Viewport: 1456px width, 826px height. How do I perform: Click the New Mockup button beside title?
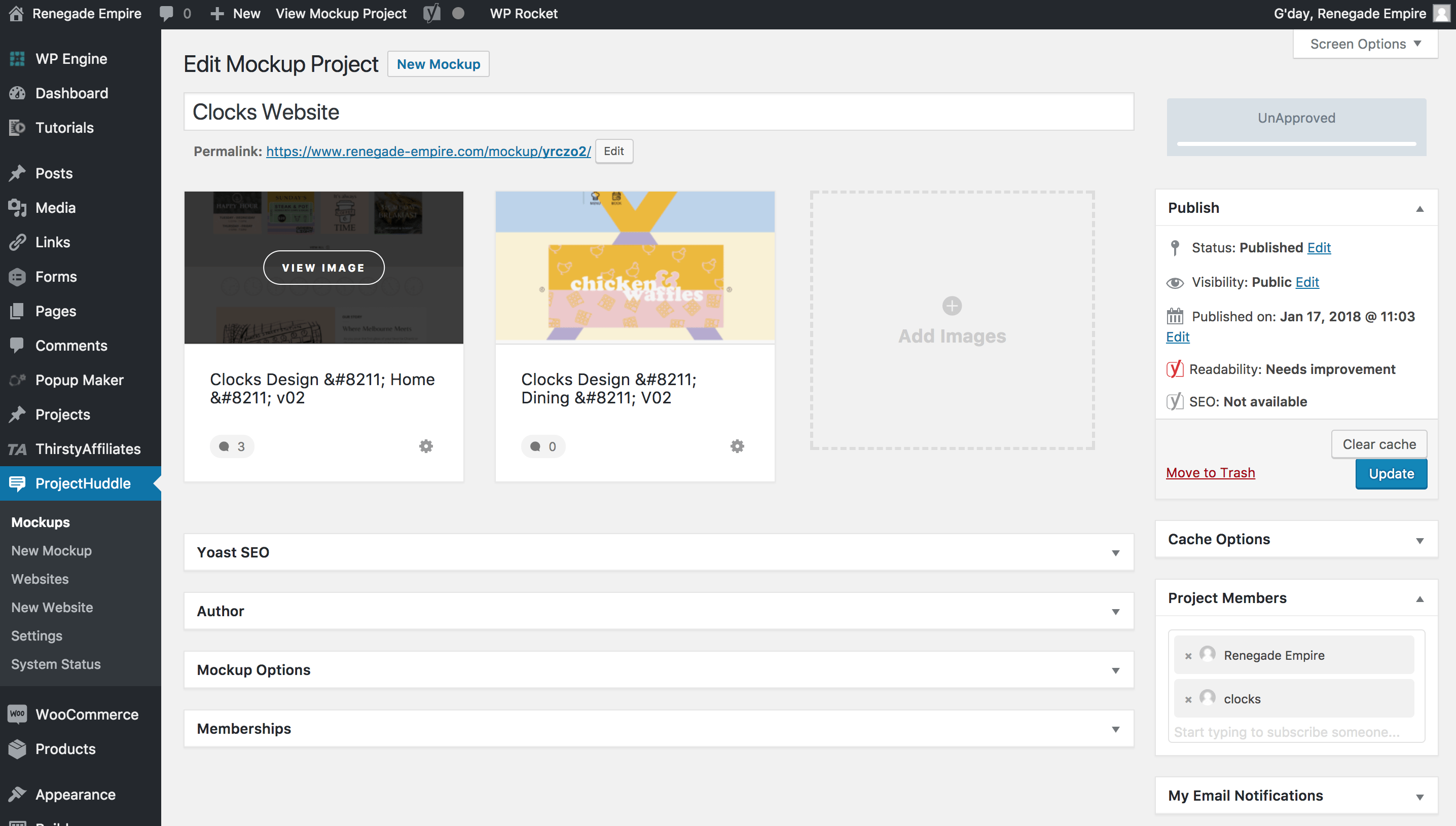tap(438, 64)
